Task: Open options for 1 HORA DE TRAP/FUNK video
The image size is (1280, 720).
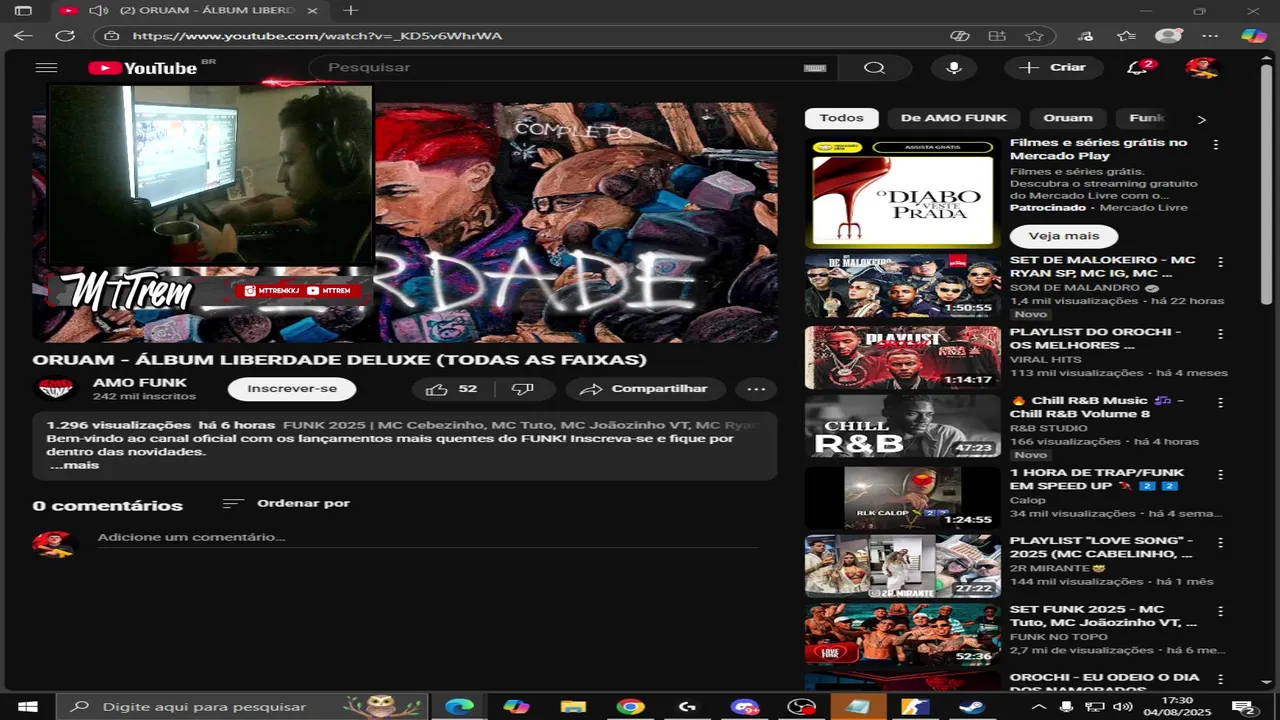Action: (x=1220, y=475)
